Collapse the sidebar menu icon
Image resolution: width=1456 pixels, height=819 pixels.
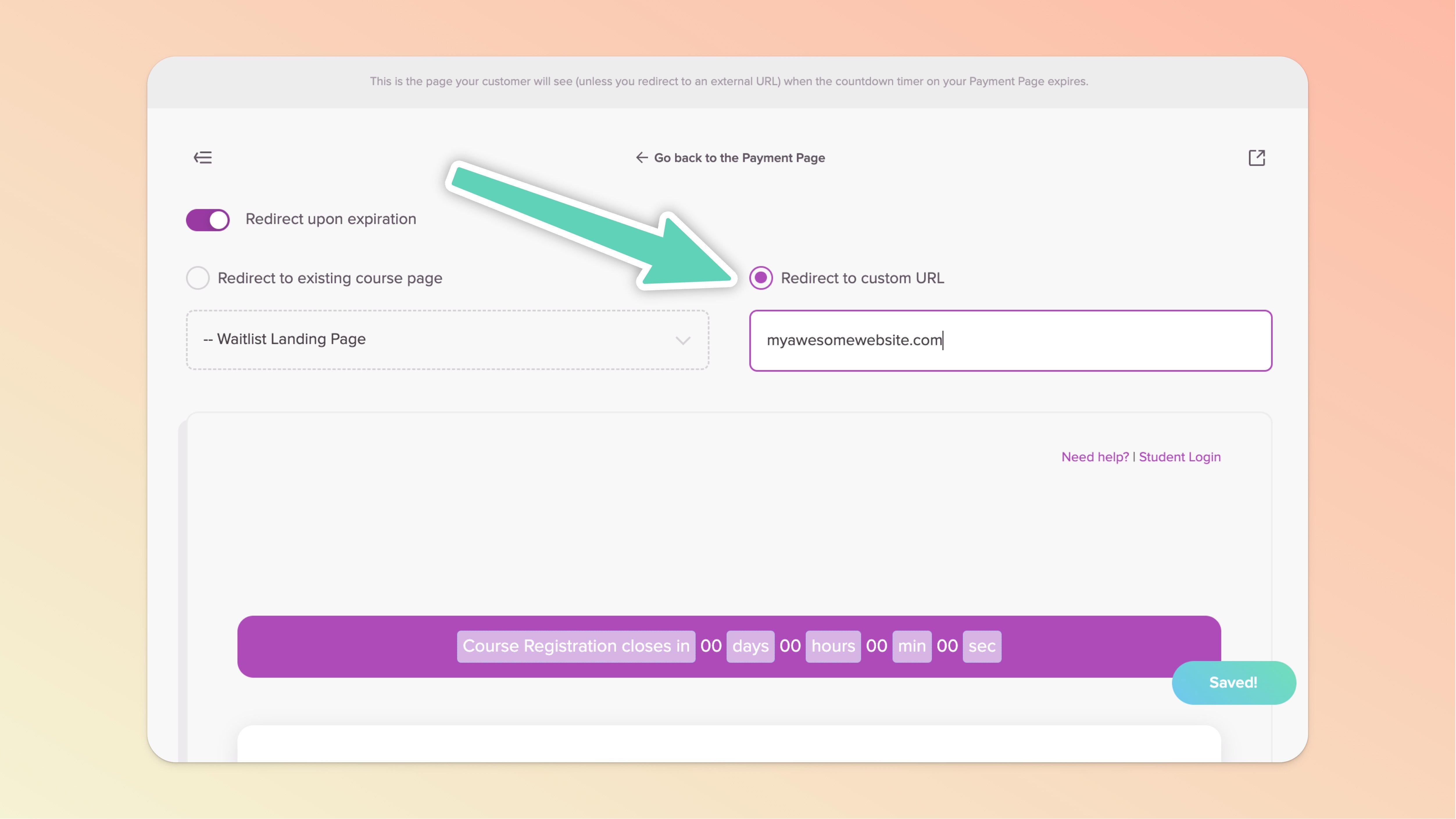click(203, 158)
